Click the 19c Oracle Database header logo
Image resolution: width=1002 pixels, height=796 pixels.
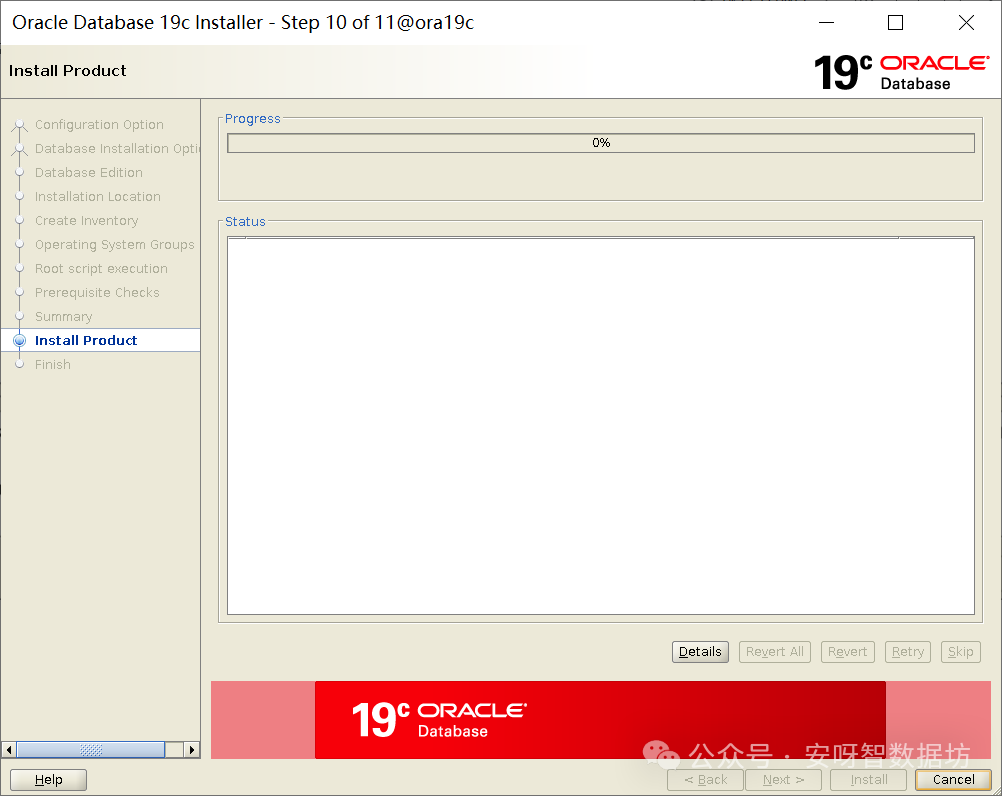[901, 72]
